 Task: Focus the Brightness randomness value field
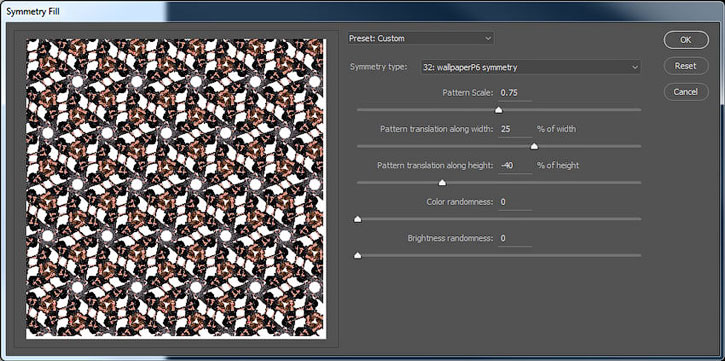click(x=515, y=239)
